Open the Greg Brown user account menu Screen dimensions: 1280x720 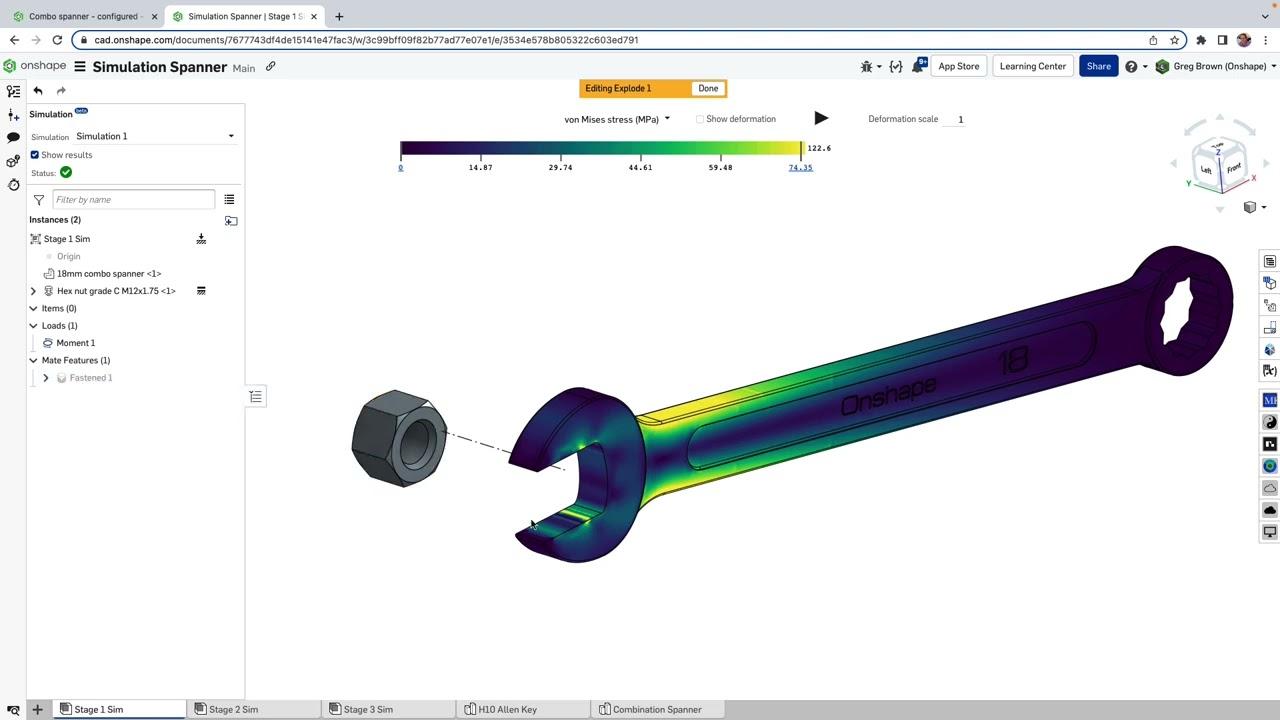tap(1217, 66)
